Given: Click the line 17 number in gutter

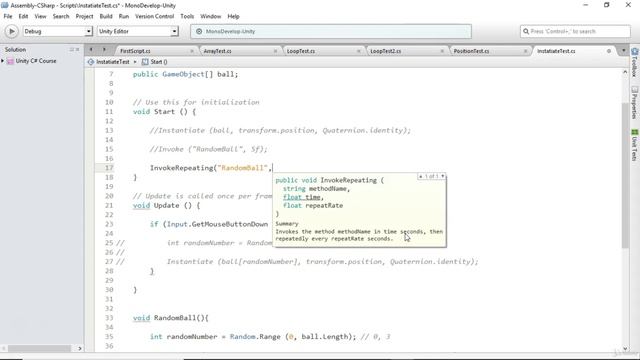Looking at the screenshot, I should pyautogui.click(x=109, y=168).
